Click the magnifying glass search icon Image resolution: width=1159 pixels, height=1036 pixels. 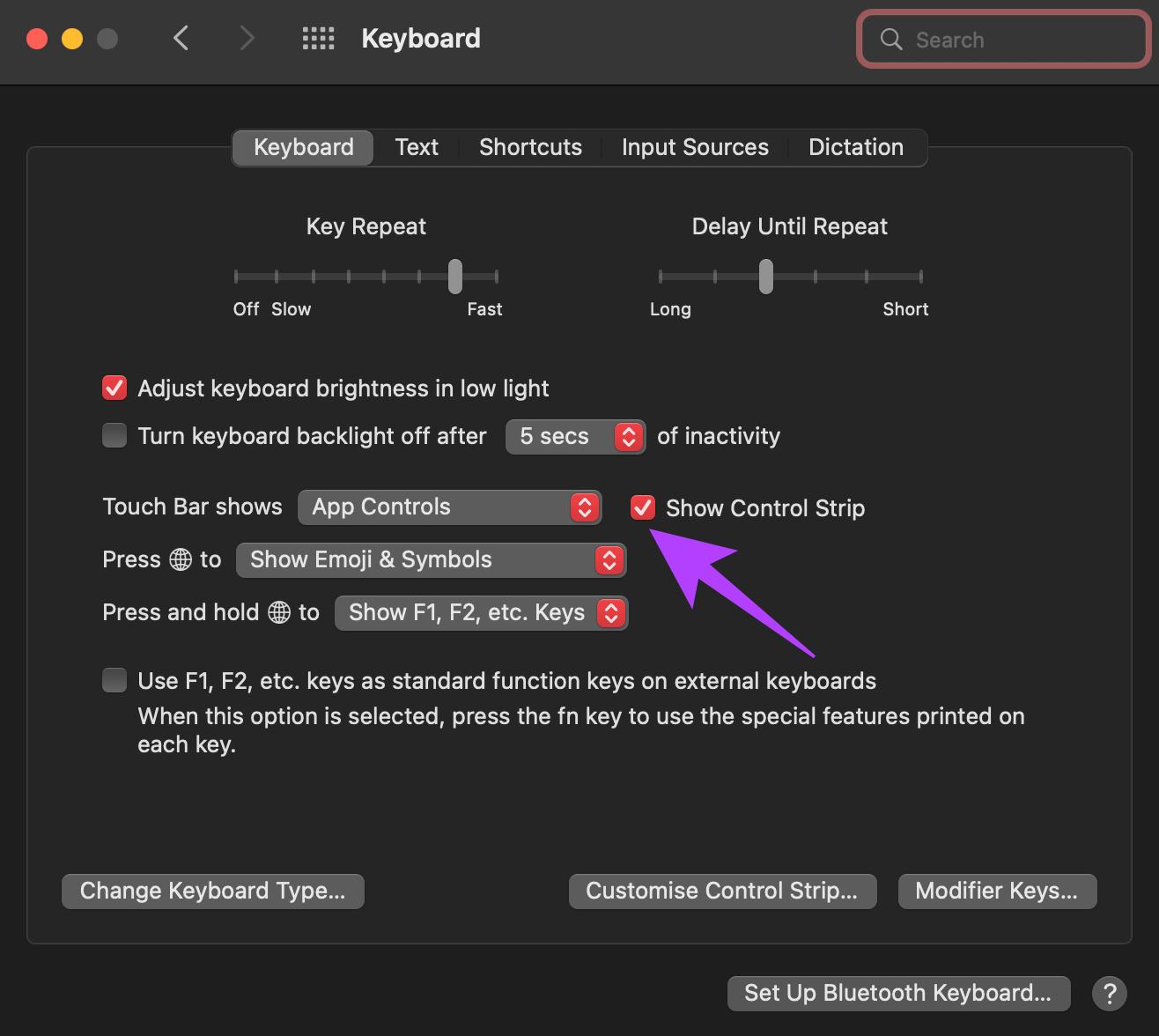(x=891, y=40)
